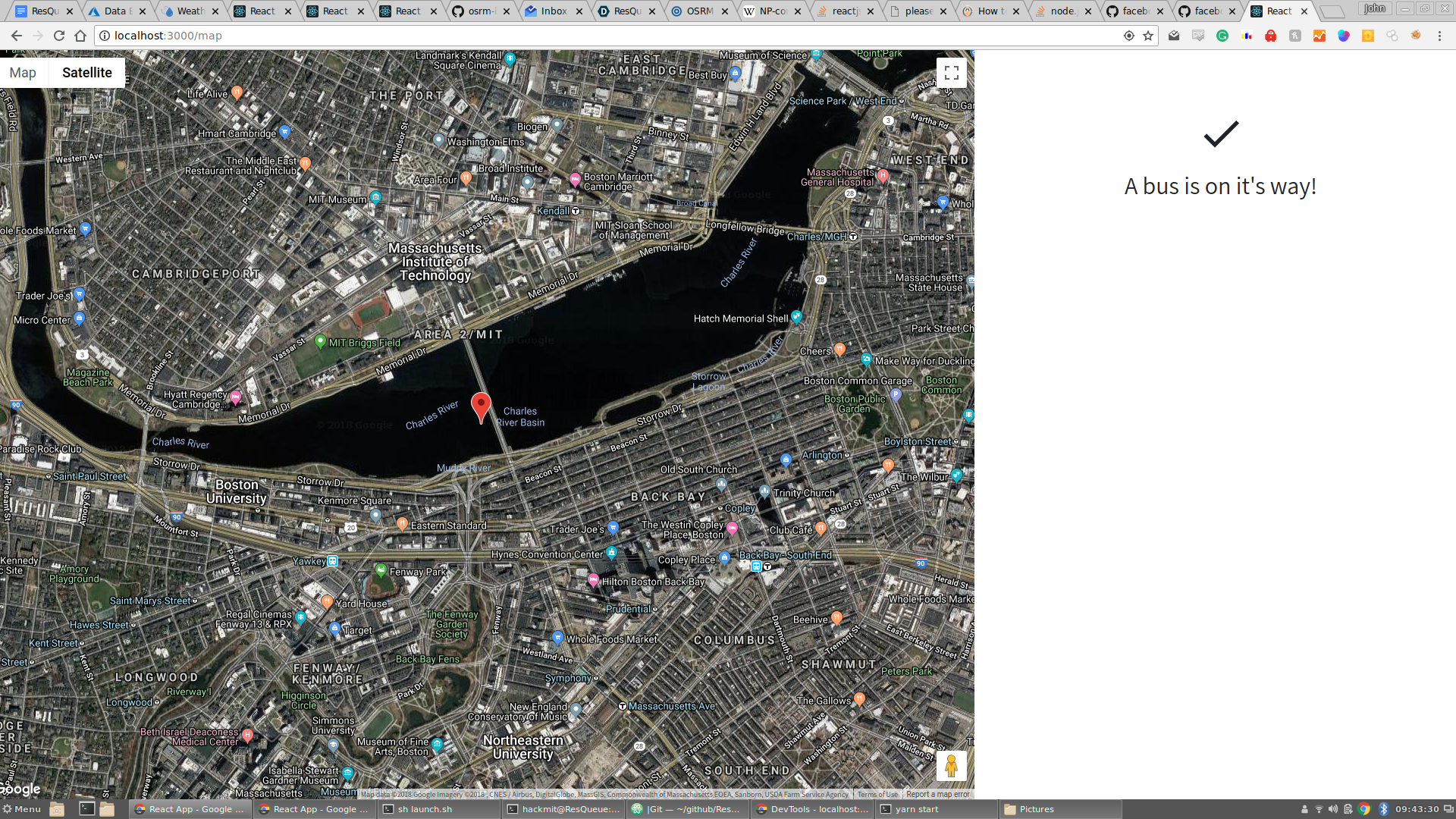Click Report a map error link
Screen dimensions: 1456x819
(x=937, y=795)
